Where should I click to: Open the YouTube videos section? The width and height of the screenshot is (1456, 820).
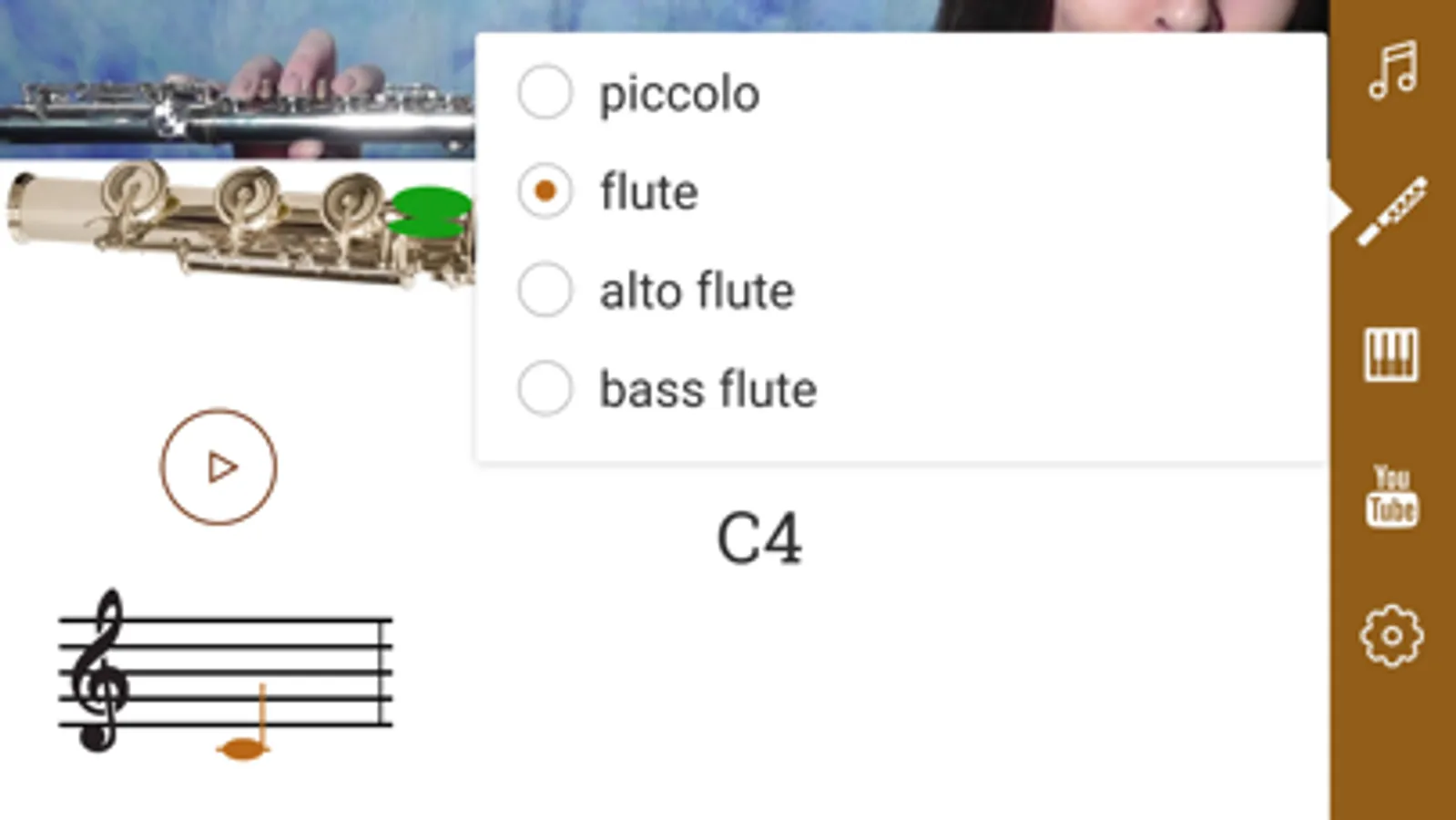click(1392, 497)
